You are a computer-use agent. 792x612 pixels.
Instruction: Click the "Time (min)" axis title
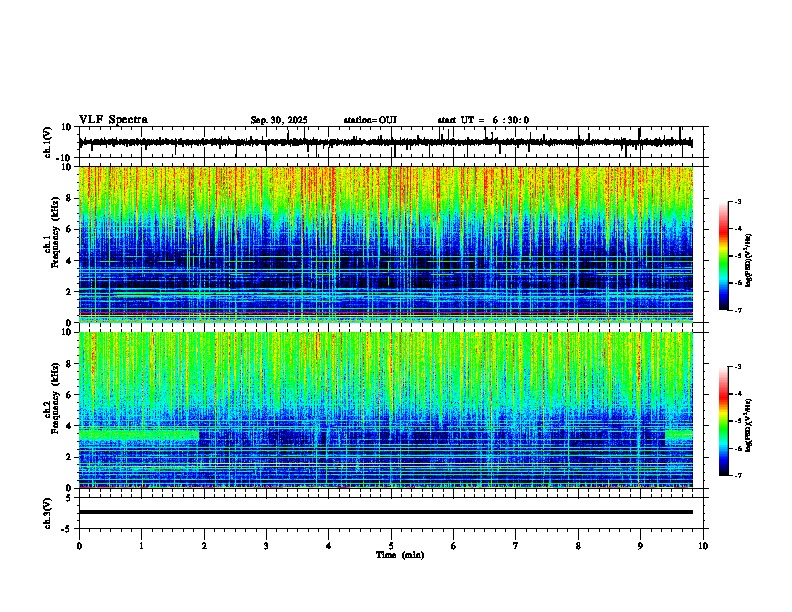click(x=400, y=555)
